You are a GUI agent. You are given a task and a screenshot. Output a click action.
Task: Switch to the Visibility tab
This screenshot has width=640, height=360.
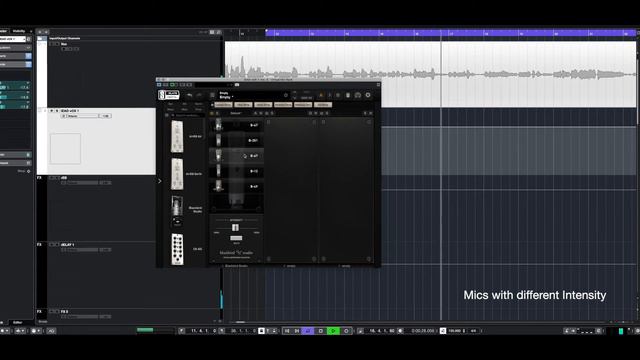[x=19, y=31]
